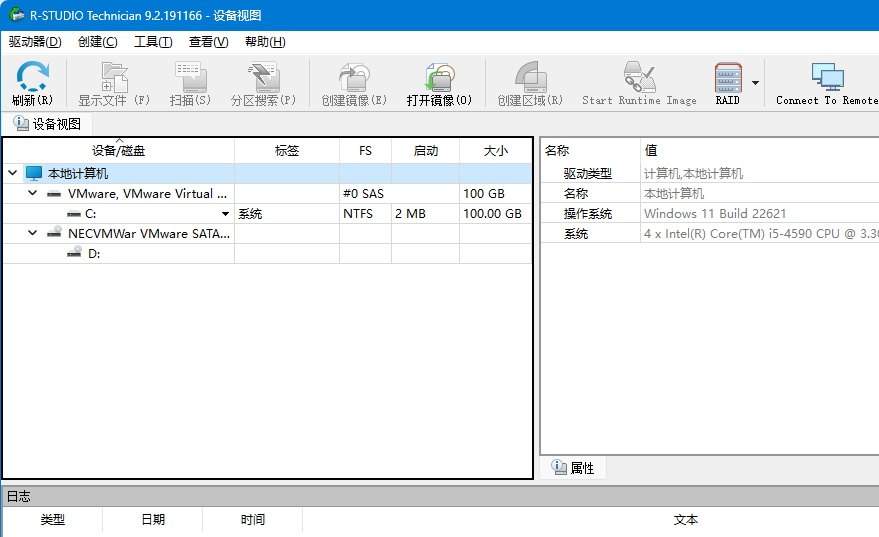Click the log 类型 column header
The height and width of the screenshot is (537, 879).
tap(53, 520)
